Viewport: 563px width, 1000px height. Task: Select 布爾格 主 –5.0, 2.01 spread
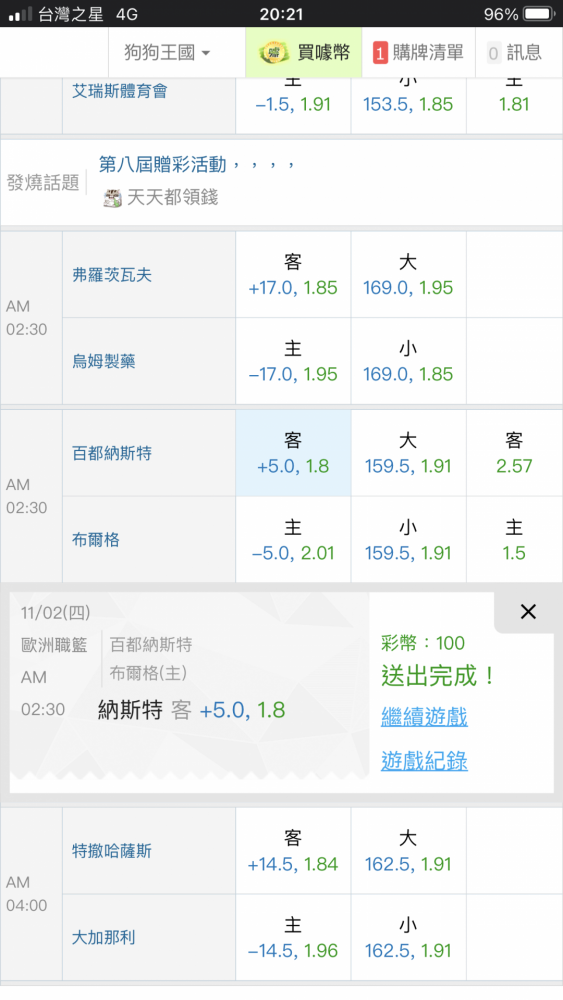coord(293,540)
